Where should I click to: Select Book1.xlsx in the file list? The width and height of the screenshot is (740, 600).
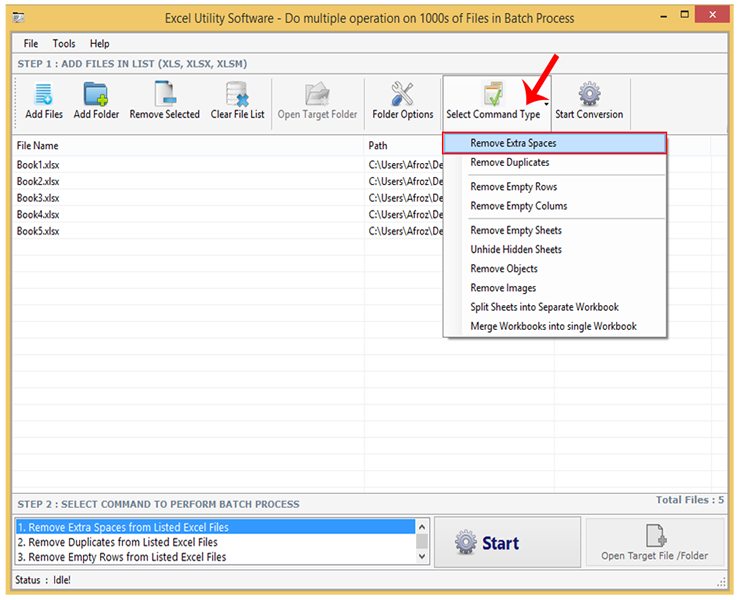[38, 165]
